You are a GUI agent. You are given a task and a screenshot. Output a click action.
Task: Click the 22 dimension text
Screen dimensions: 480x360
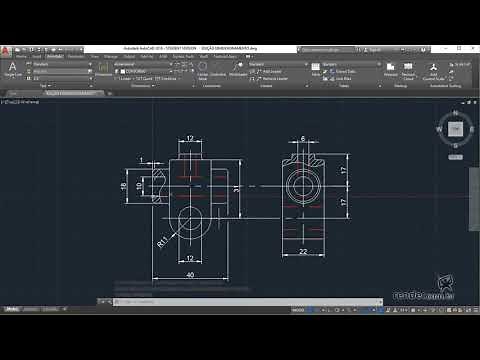click(303, 251)
